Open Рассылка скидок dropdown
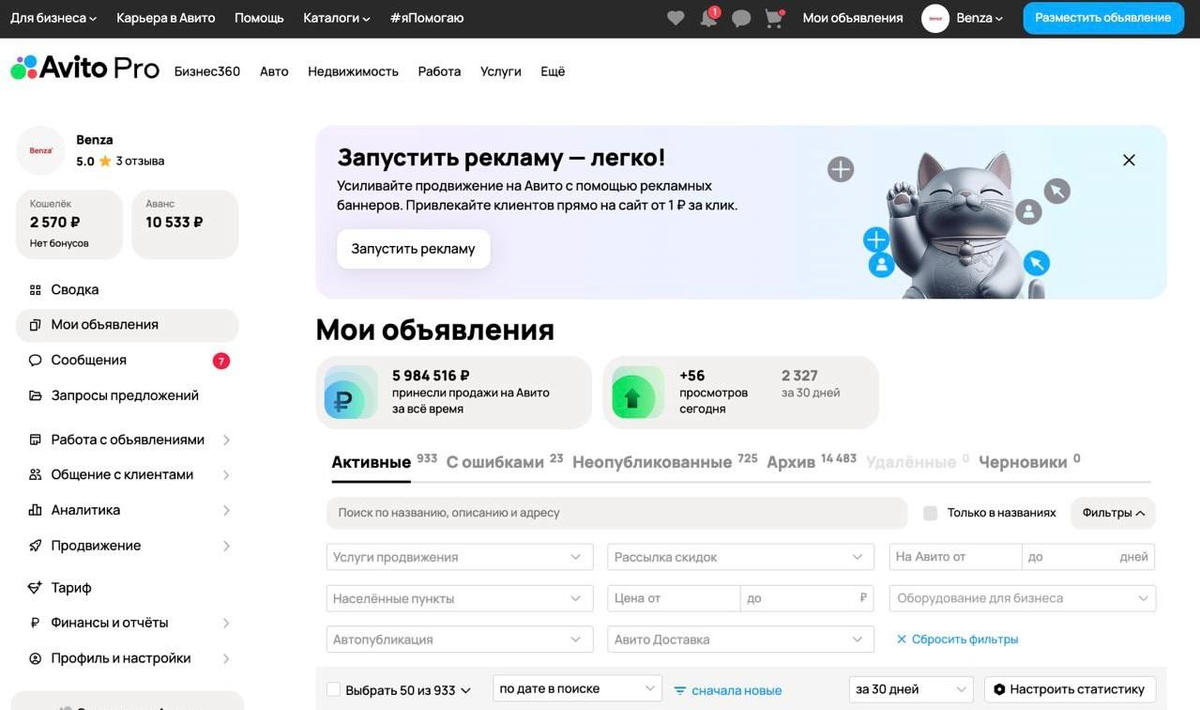Screen dimensions: 1200x710 [740, 557]
